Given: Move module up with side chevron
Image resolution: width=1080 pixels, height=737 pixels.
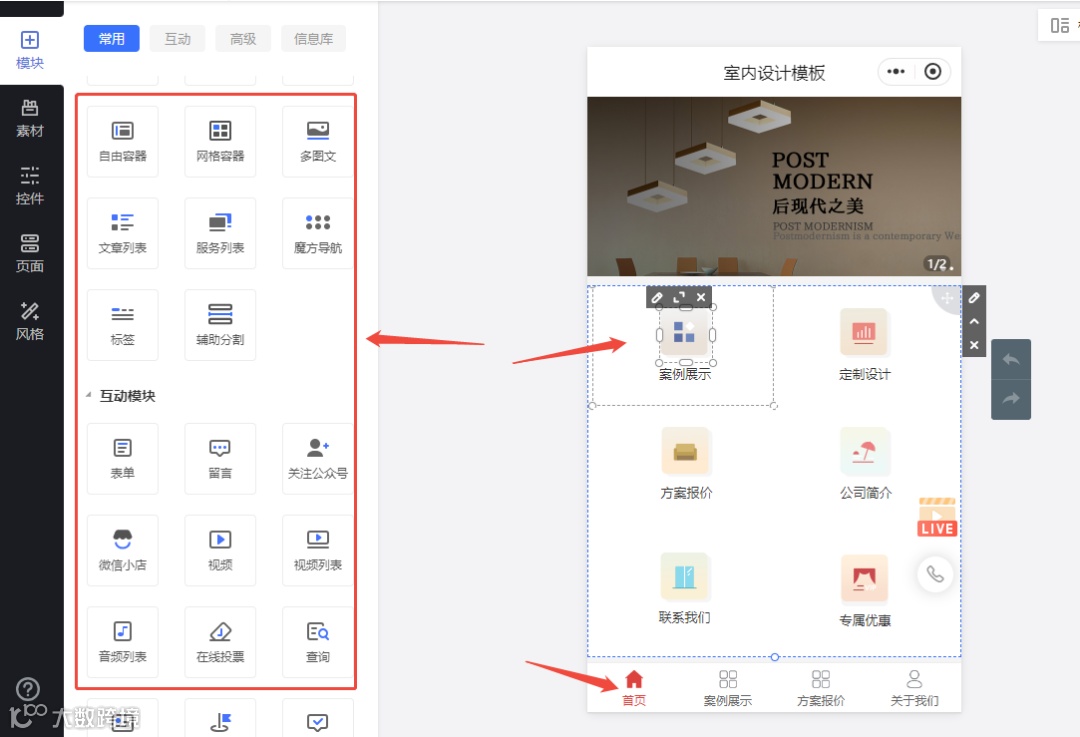Looking at the screenshot, I should click(x=974, y=321).
